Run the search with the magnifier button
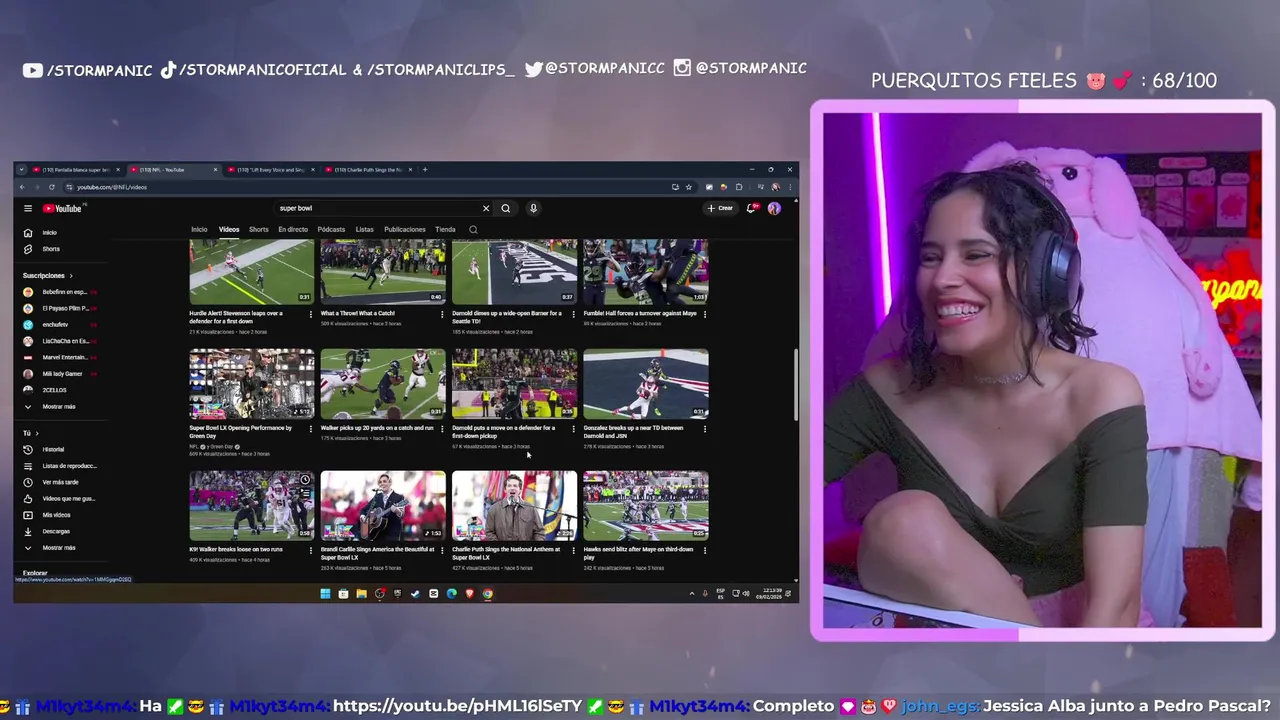Viewport: 1280px width, 720px height. click(506, 208)
